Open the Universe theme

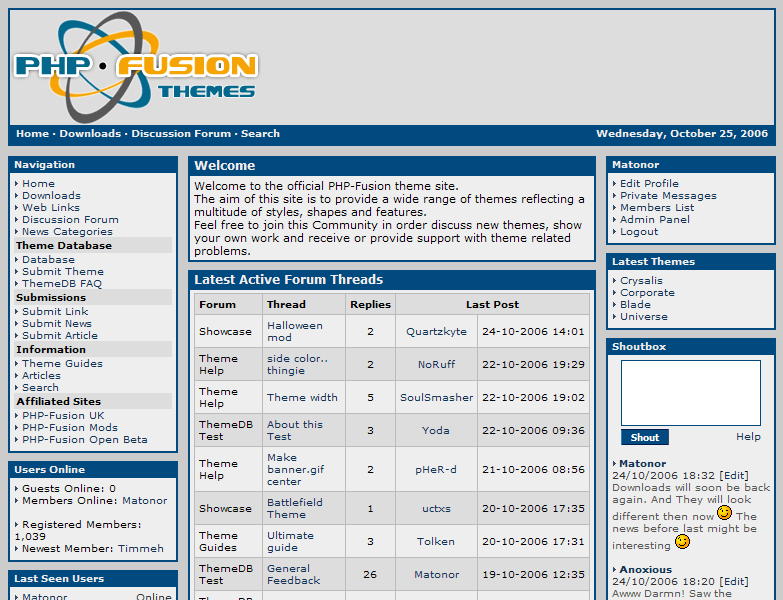pyautogui.click(x=644, y=316)
